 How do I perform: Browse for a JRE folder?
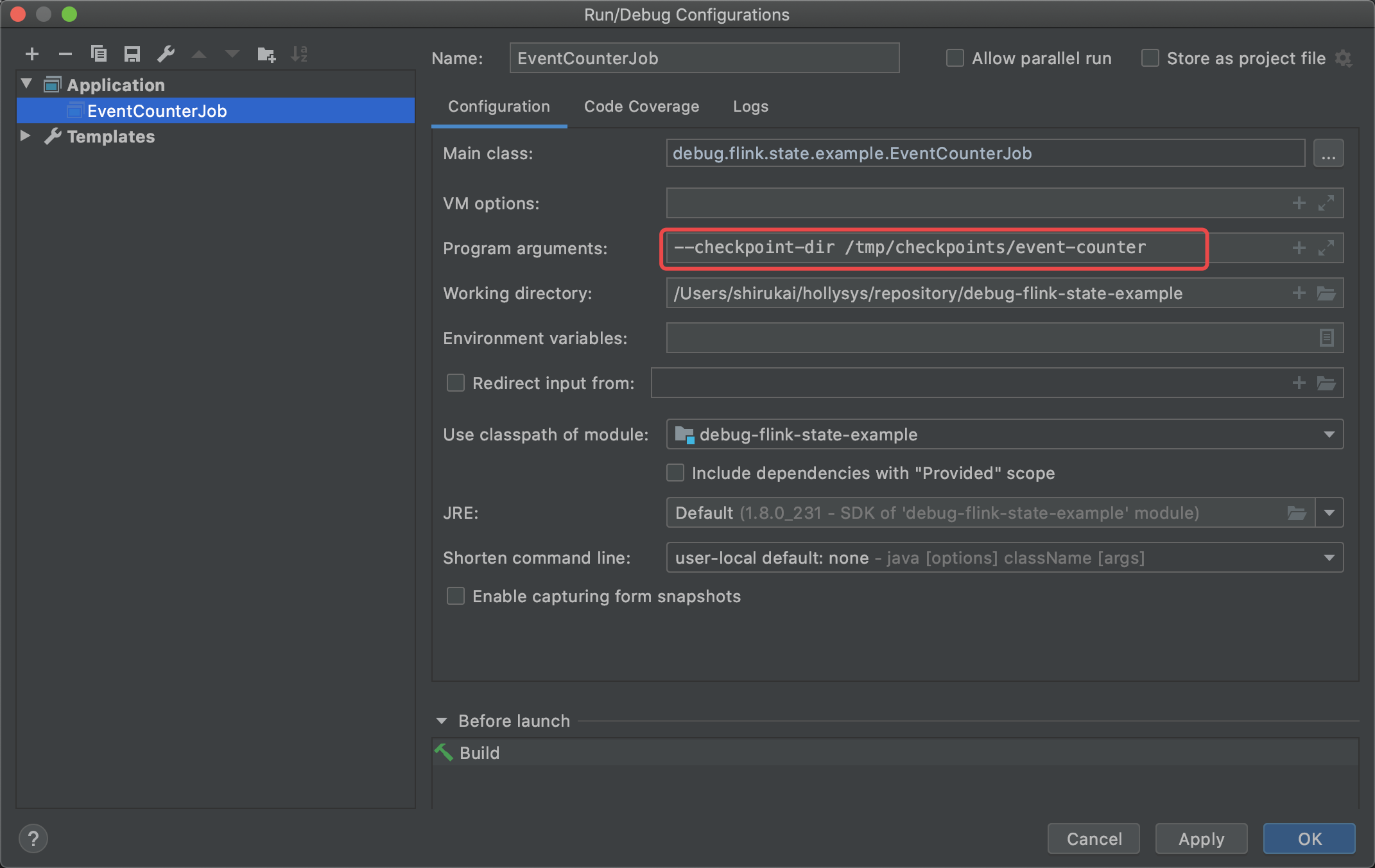click(1297, 513)
